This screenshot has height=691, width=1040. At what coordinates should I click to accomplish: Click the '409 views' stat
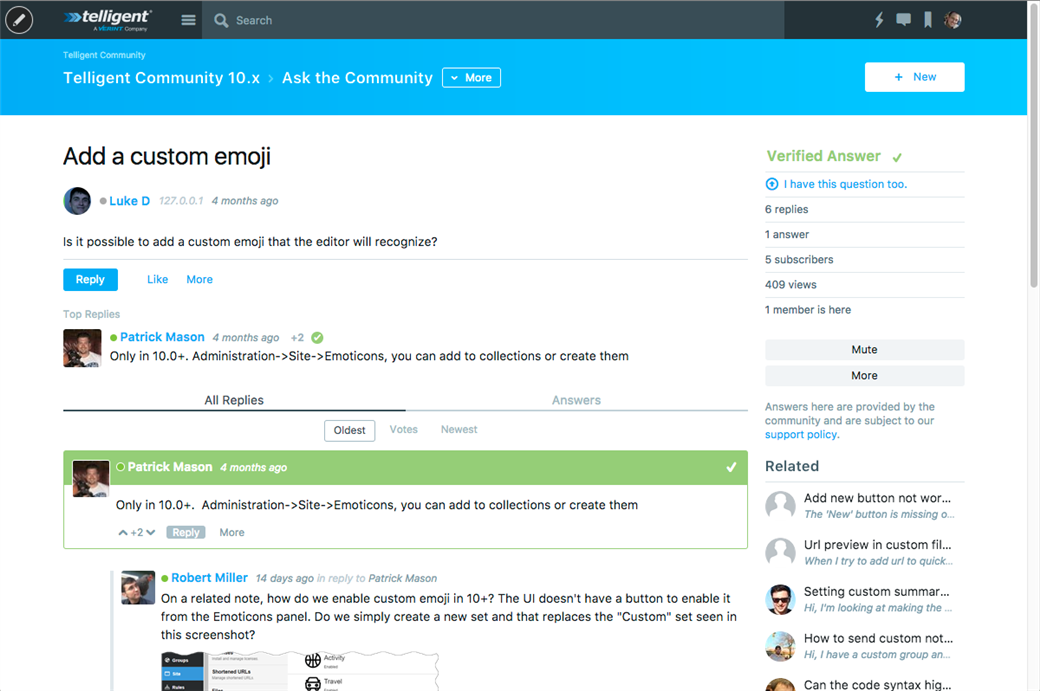pos(791,285)
